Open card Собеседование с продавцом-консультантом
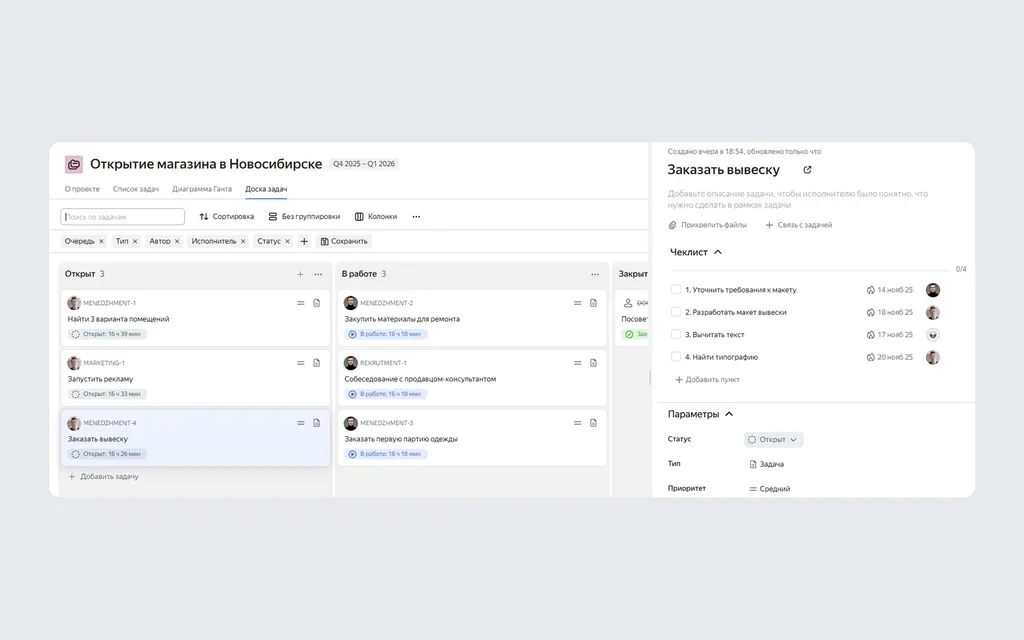This screenshot has height=640, width=1024. tap(472, 378)
